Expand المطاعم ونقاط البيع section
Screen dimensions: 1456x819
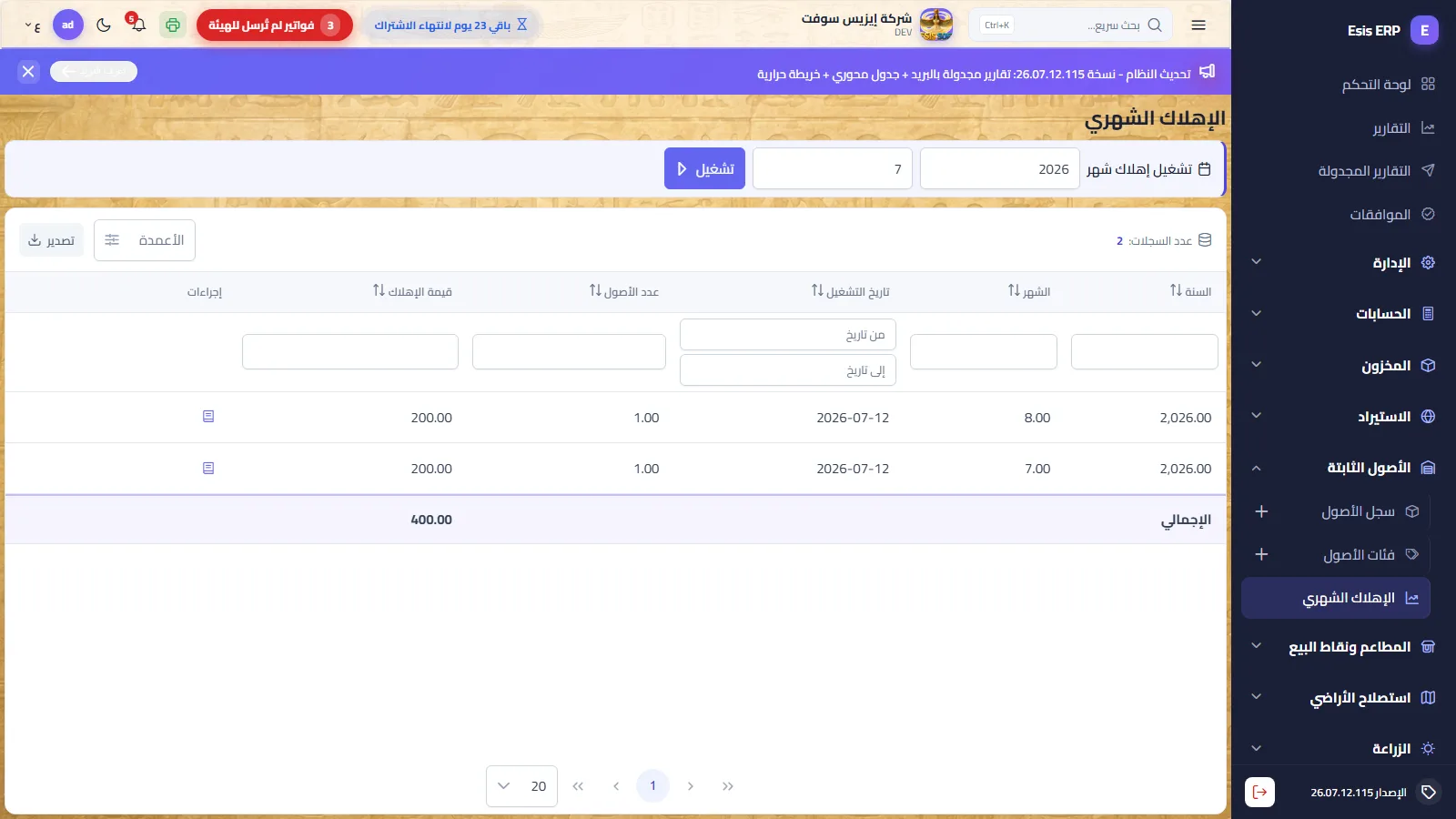click(1344, 647)
